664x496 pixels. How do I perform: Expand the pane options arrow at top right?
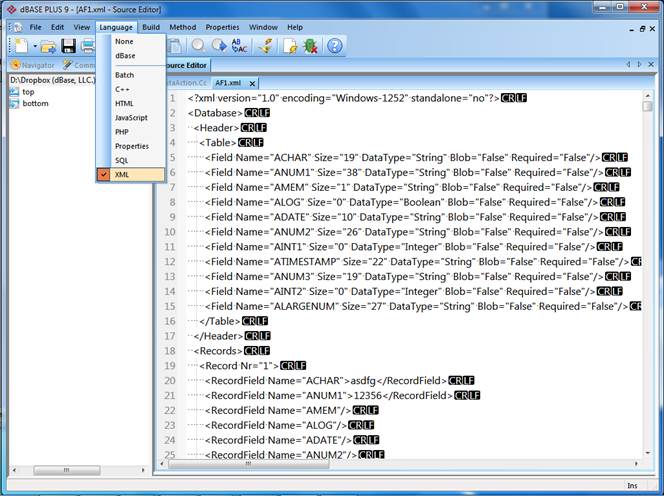[639, 64]
